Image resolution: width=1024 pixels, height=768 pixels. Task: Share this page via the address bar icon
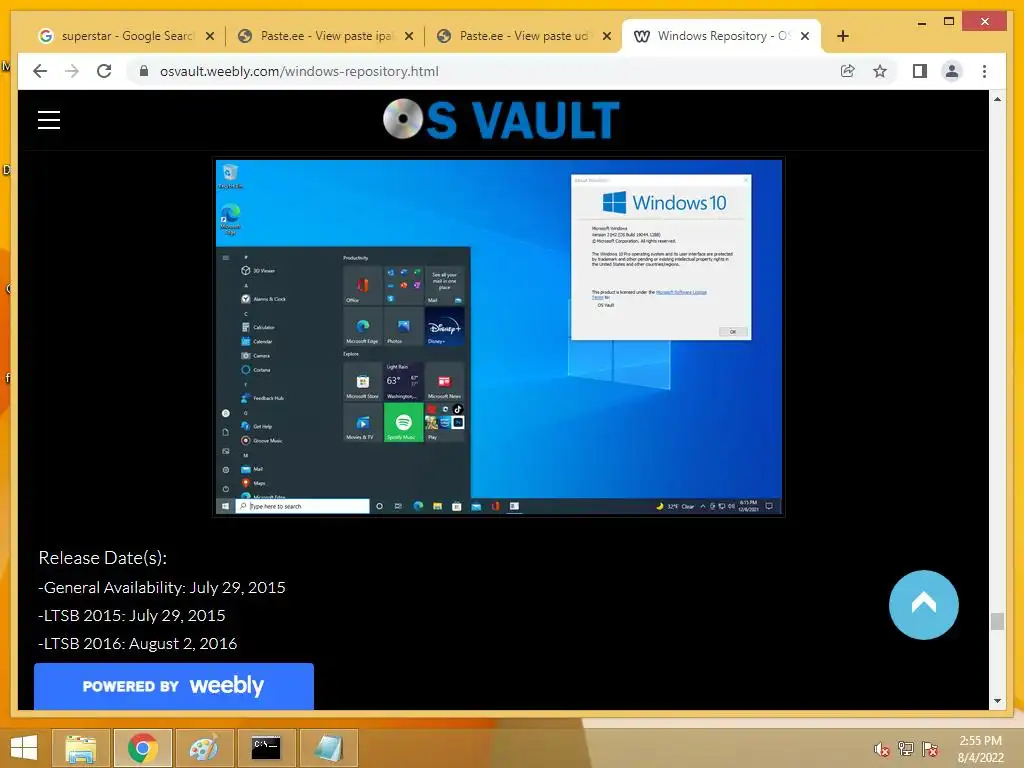pyautogui.click(x=848, y=71)
